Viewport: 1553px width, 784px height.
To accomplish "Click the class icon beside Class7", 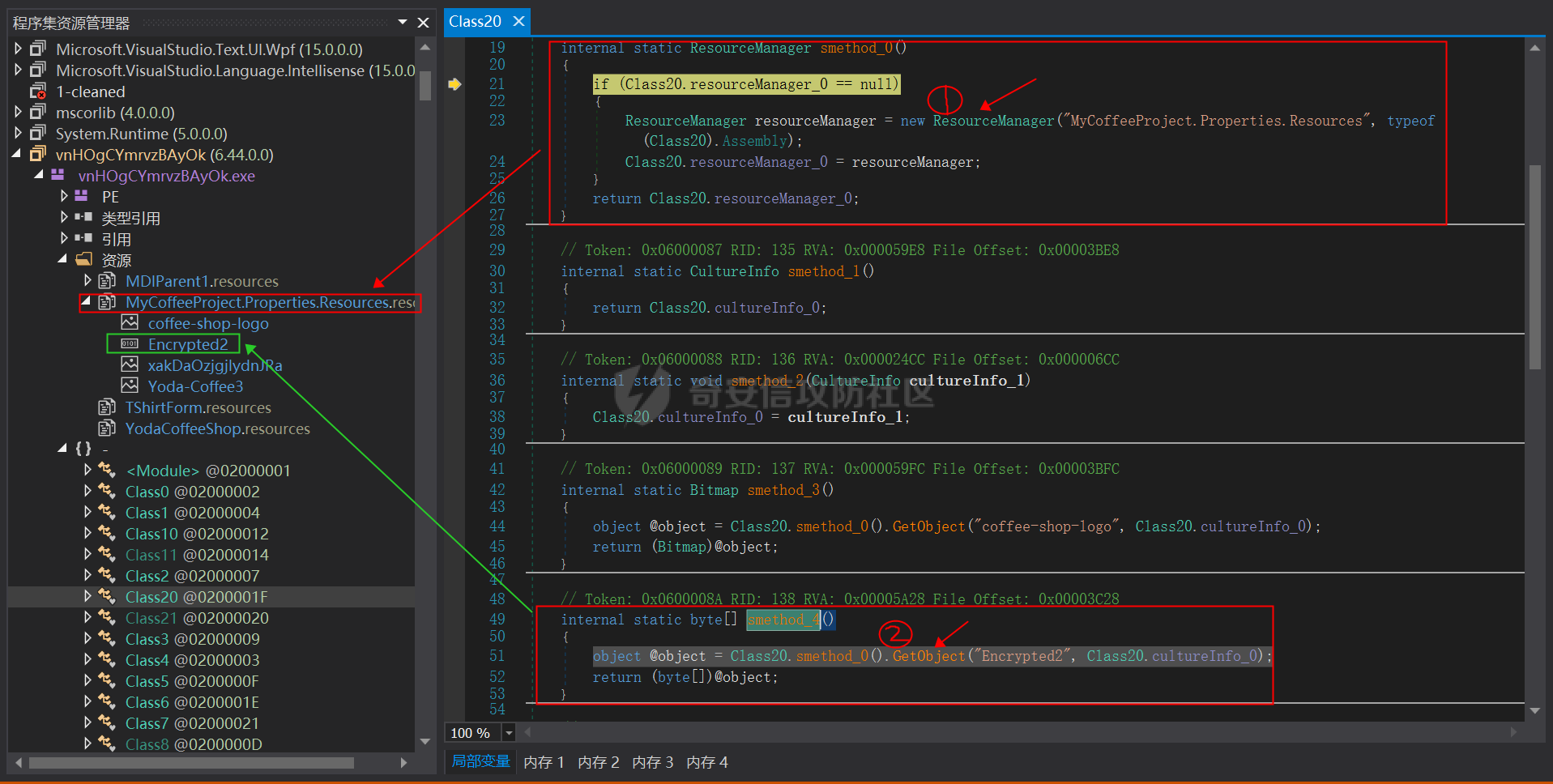I will (106, 722).
